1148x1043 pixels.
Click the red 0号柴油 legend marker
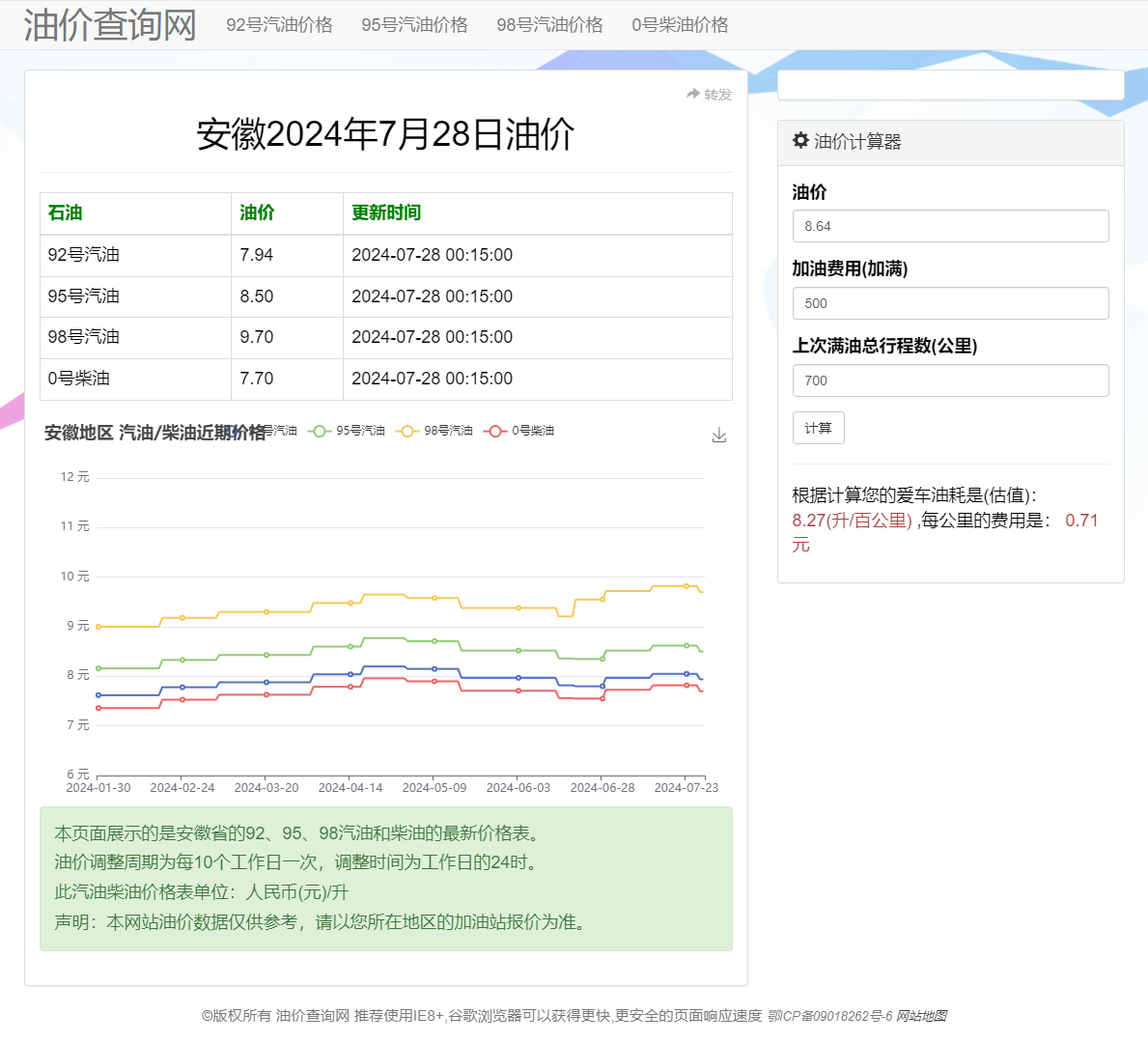click(x=495, y=431)
